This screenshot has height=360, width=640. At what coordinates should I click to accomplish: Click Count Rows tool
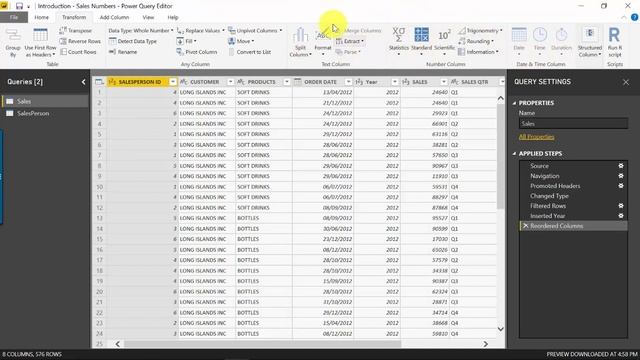tap(78, 52)
